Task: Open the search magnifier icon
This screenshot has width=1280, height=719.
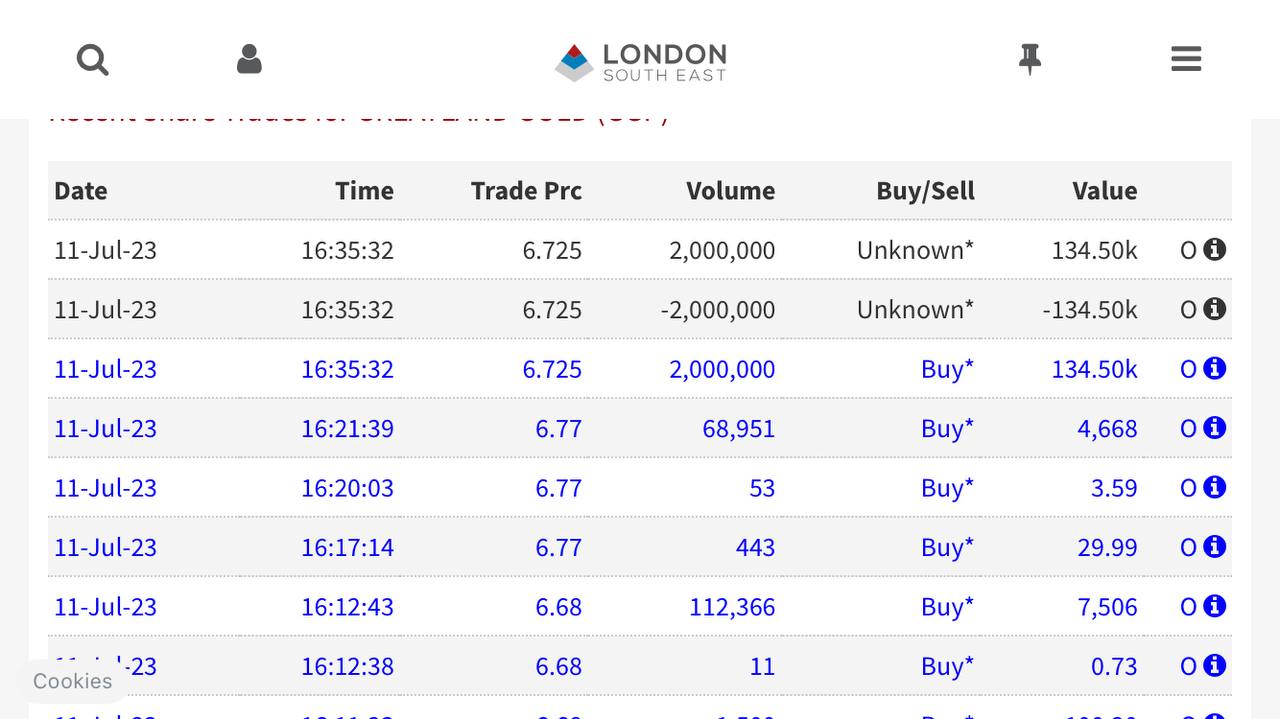Action: click(x=92, y=60)
